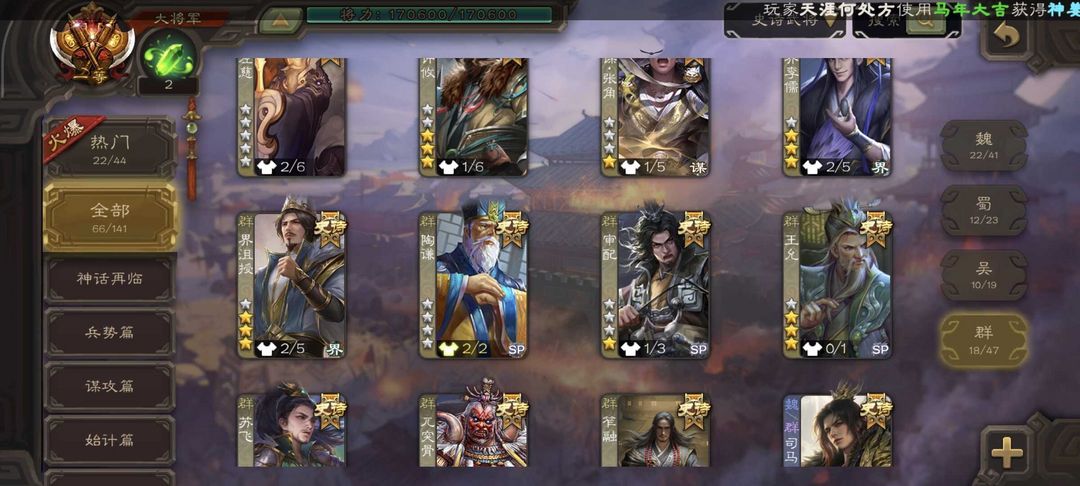Toggle the 群 faction filter

[984, 340]
